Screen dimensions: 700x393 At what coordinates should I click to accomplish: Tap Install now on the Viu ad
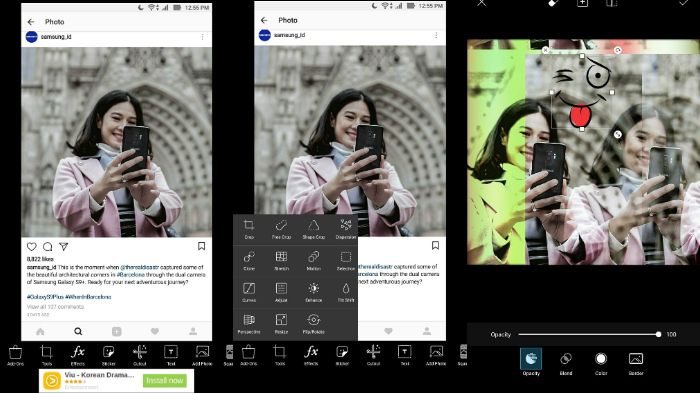[165, 380]
